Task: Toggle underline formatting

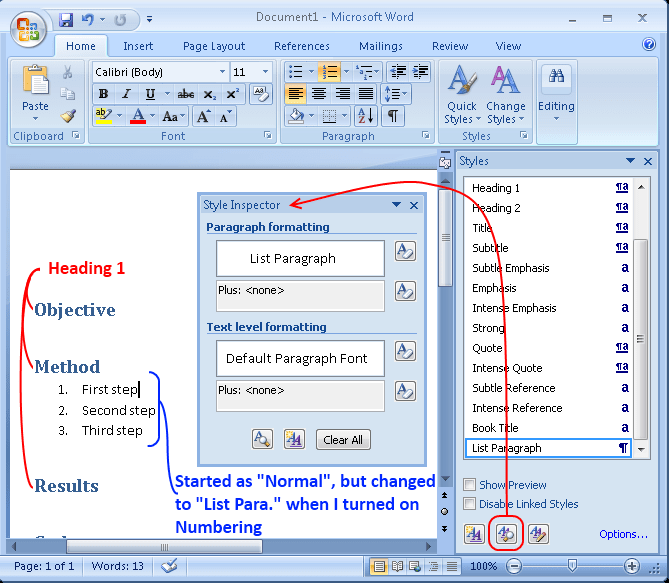Action: [150, 93]
